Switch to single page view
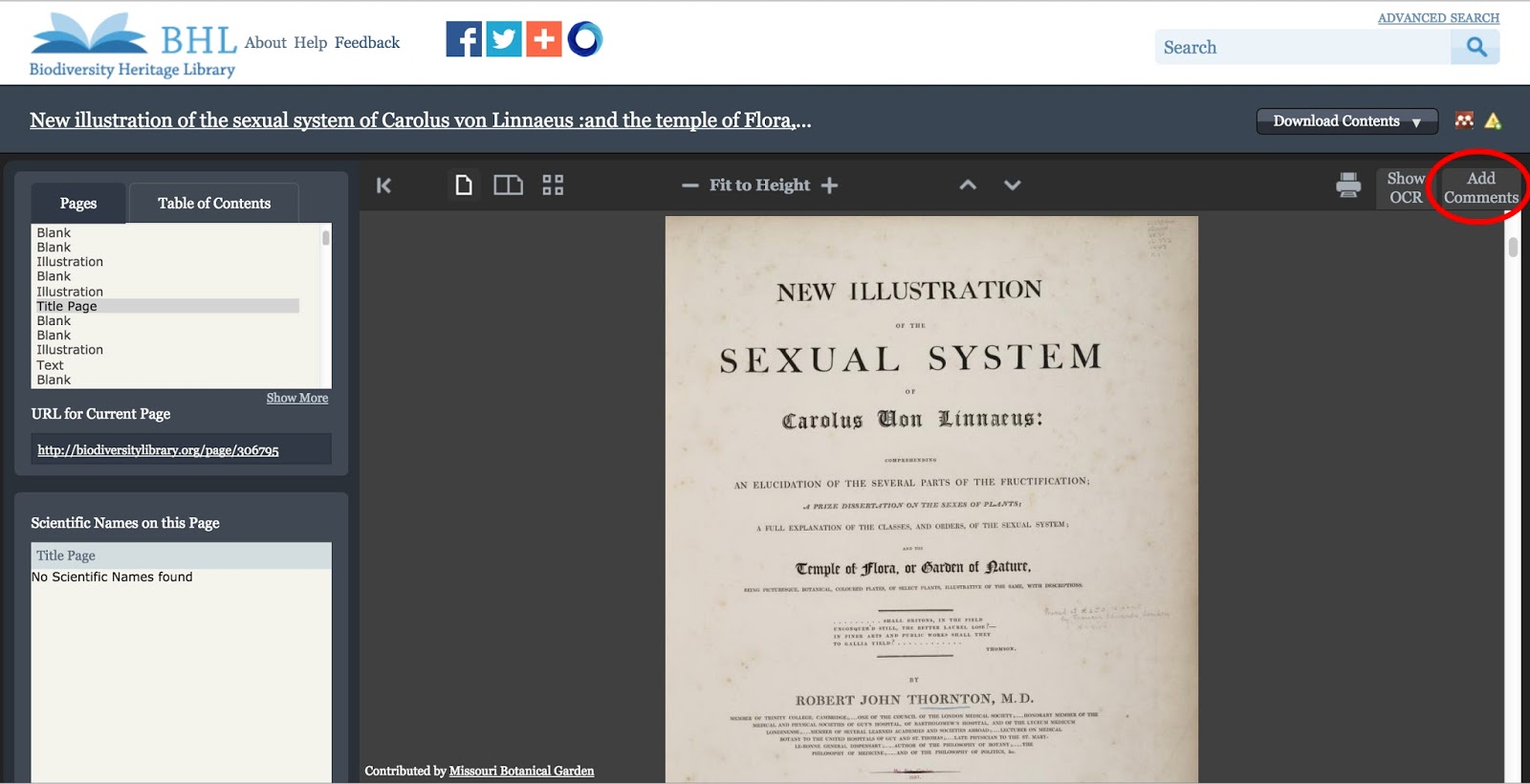The image size is (1530, 784). point(464,185)
